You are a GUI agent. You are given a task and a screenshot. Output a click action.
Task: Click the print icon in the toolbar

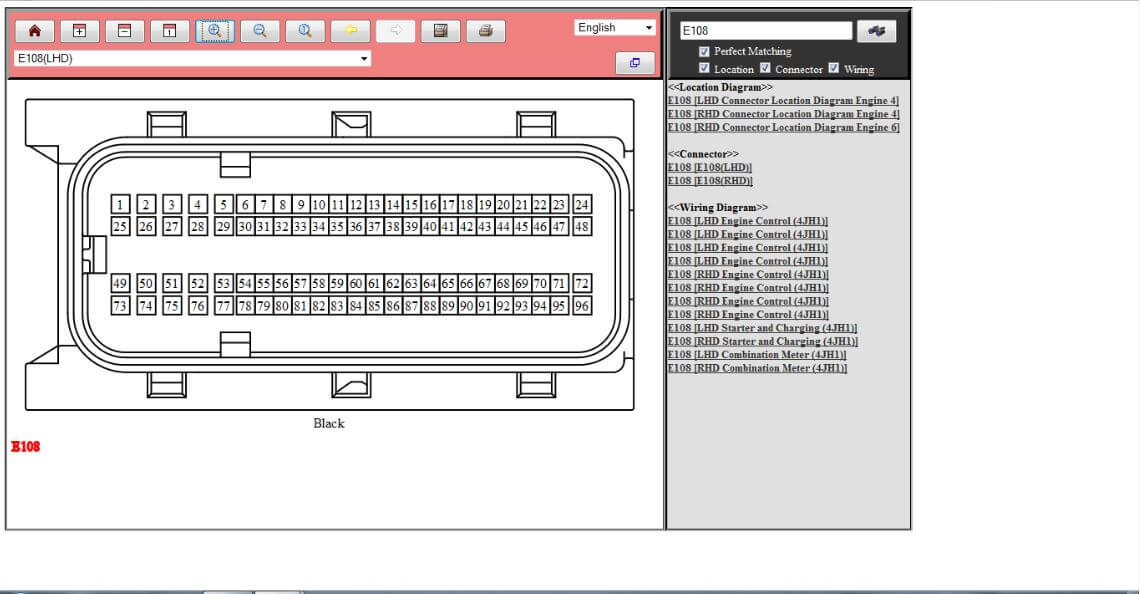pyautogui.click(x=485, y=31)
